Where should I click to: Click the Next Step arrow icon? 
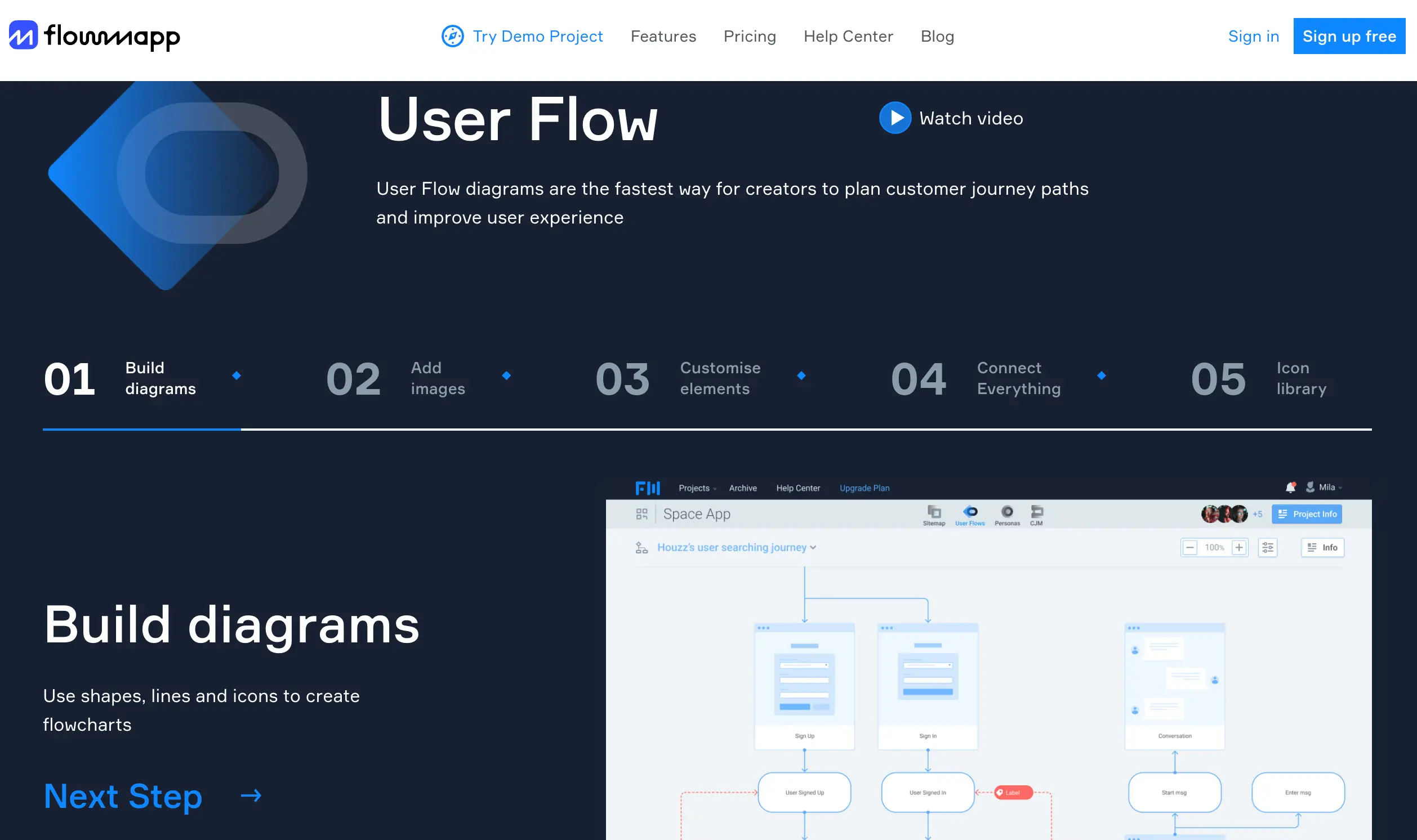click(251, 796)
